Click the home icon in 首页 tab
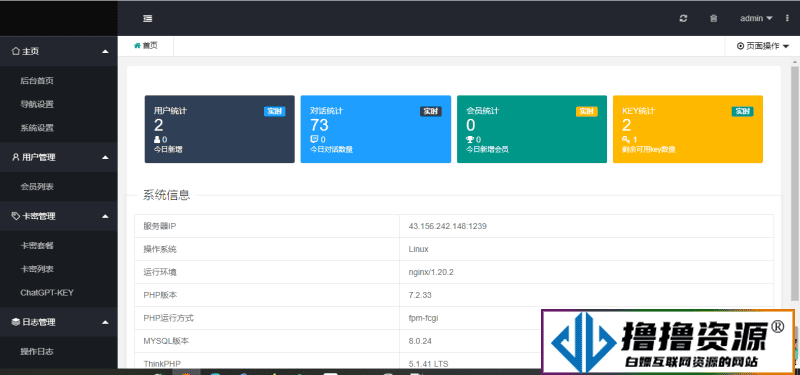This screenshot has width=800, height=375. pos(137,45)
